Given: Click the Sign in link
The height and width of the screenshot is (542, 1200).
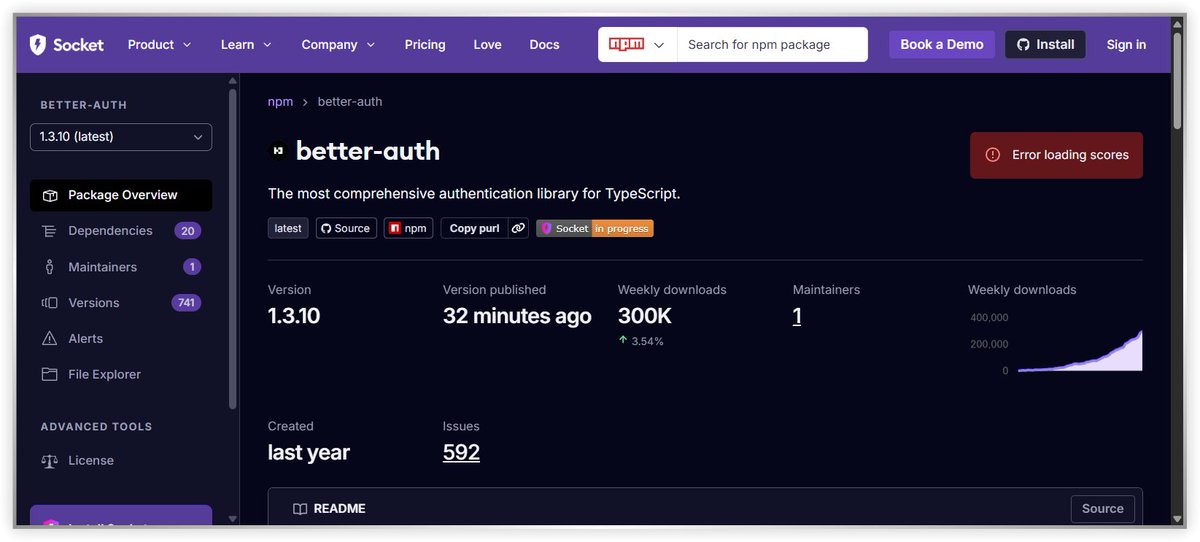Looking at the screenshot, I should [1126, 44].
